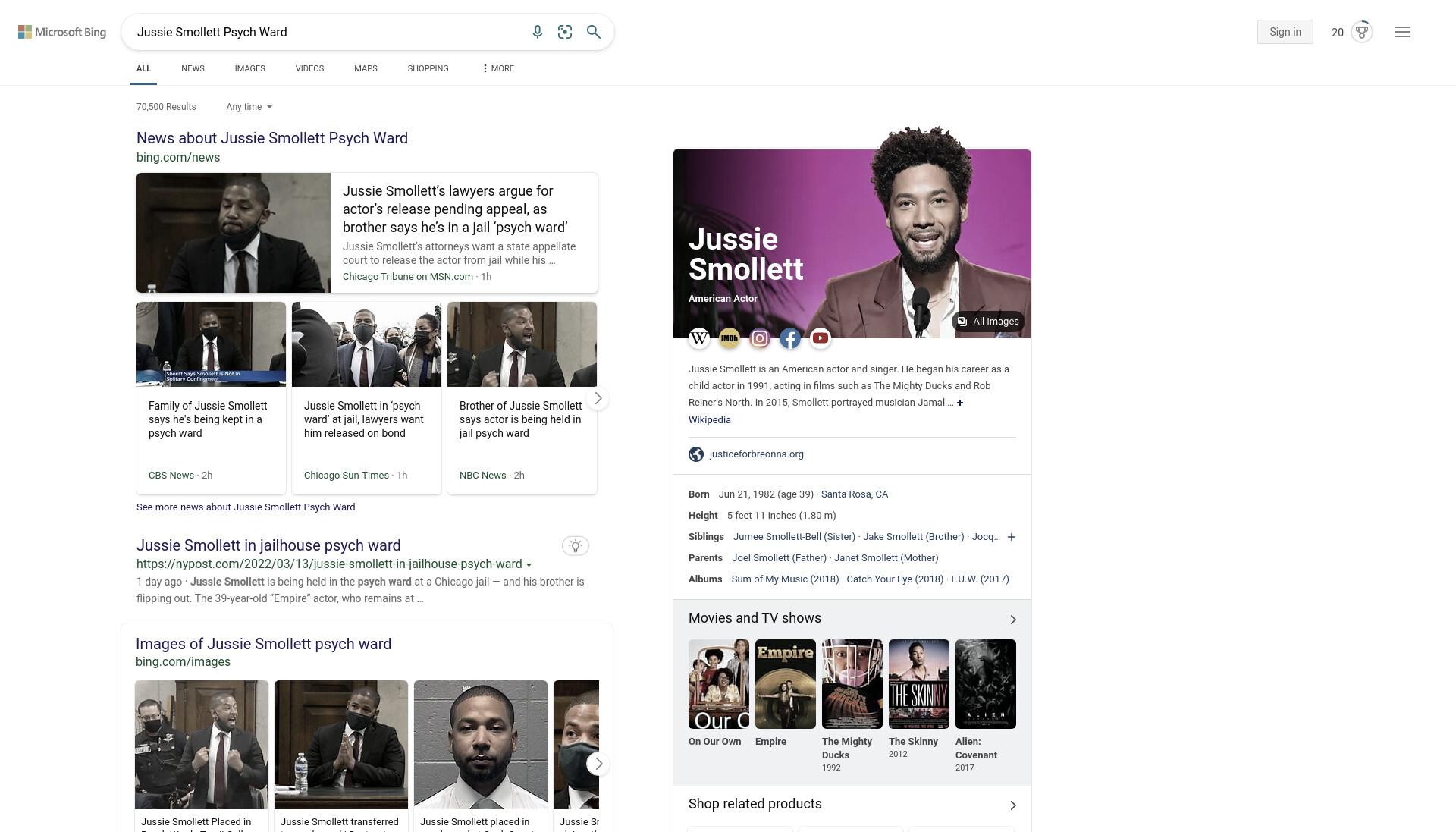
Task: Open the YouTube channel icon
Action: [x=821, y=338]
